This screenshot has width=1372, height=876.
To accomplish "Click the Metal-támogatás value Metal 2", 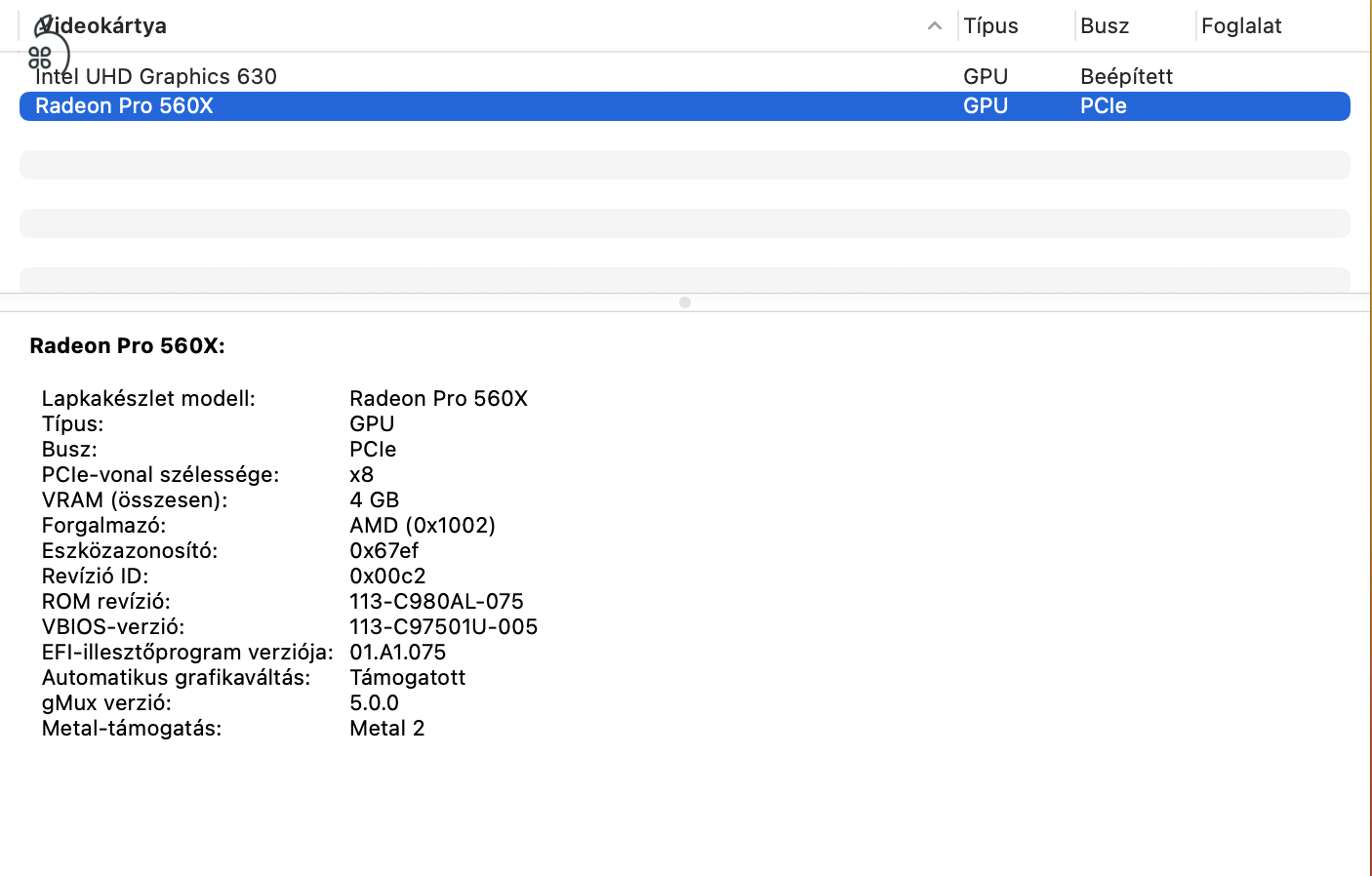I will click(386, 729).
